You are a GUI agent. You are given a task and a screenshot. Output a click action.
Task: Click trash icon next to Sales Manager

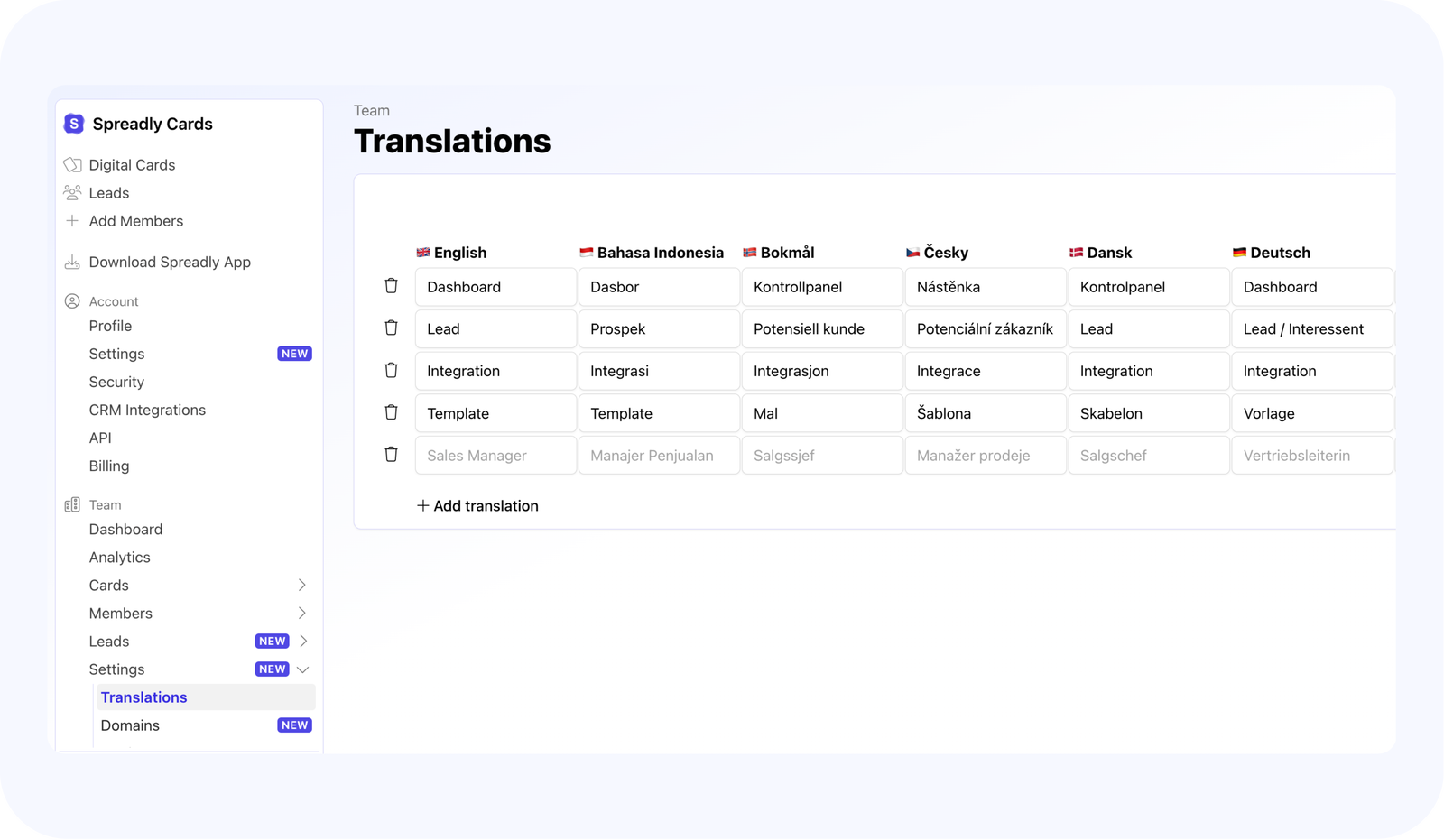[391, 455]
